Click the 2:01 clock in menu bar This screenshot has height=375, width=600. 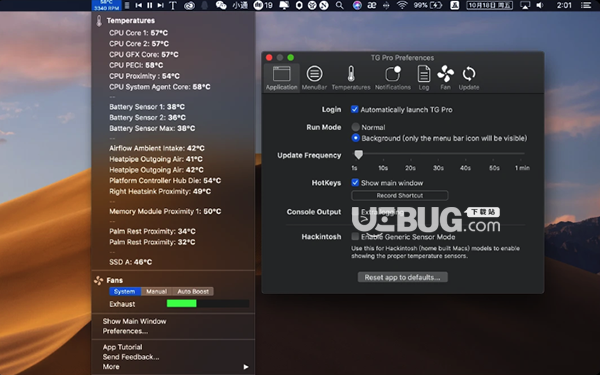coord(564,5)
